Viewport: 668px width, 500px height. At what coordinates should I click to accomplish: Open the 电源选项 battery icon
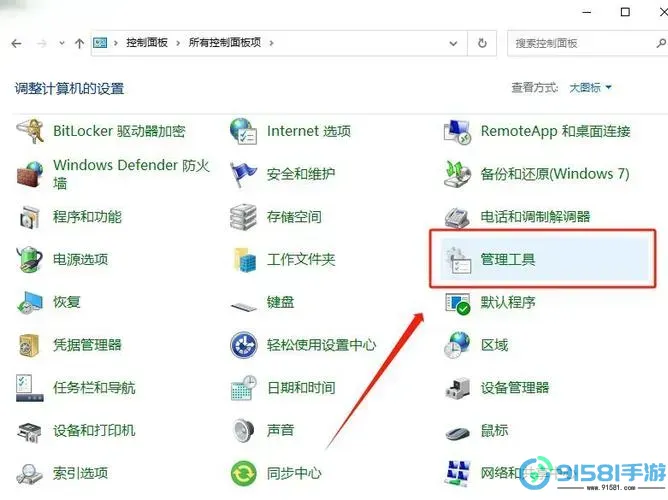(x=30, y=259)
